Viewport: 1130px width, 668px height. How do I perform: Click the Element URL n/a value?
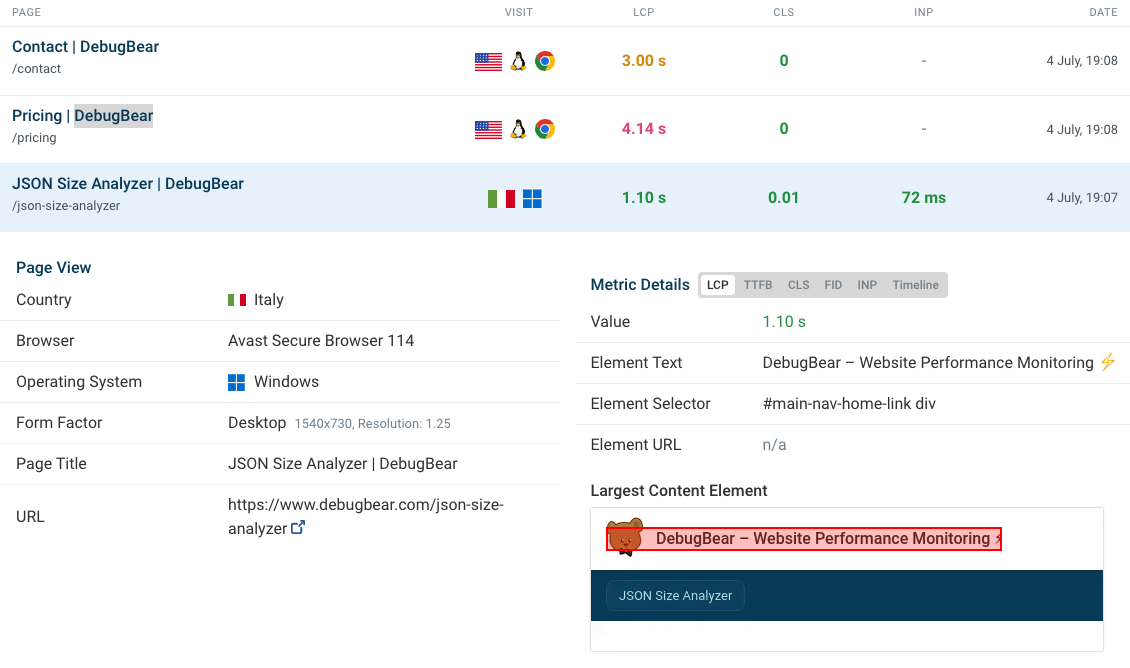pyautogui.click(x=774, y=445)
